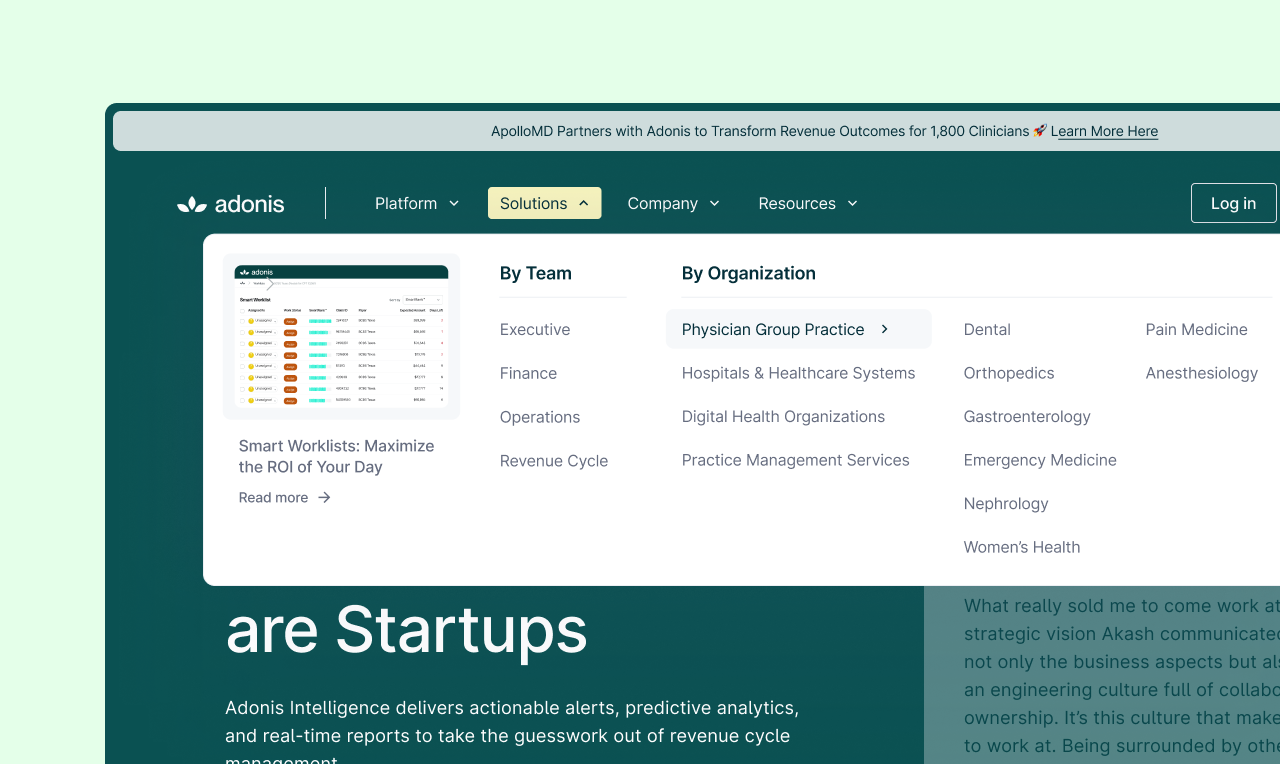1280x764 pixels.
Task: Click the ApolloMD announcement banner text
Action: [760, 131]
